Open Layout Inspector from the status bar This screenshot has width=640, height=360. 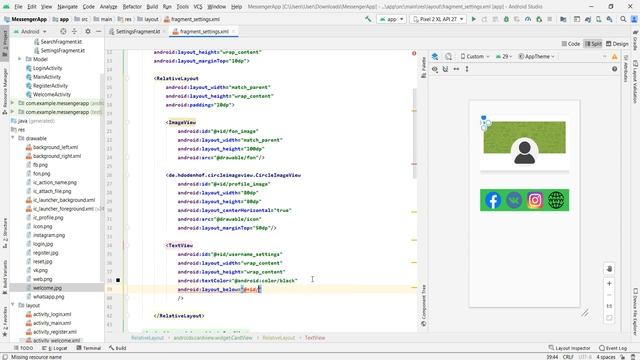[x=569, y=348]
